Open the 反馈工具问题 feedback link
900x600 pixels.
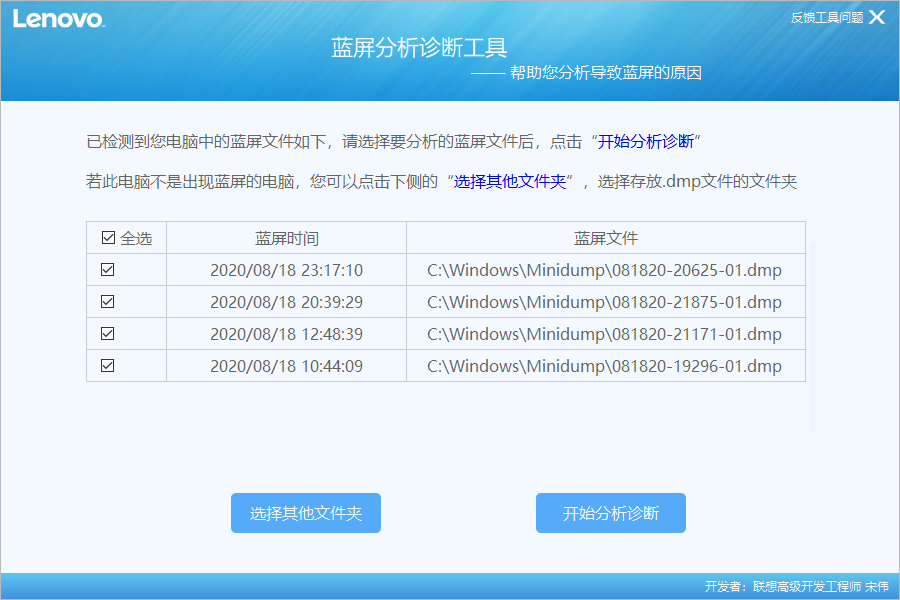(826, 17)
